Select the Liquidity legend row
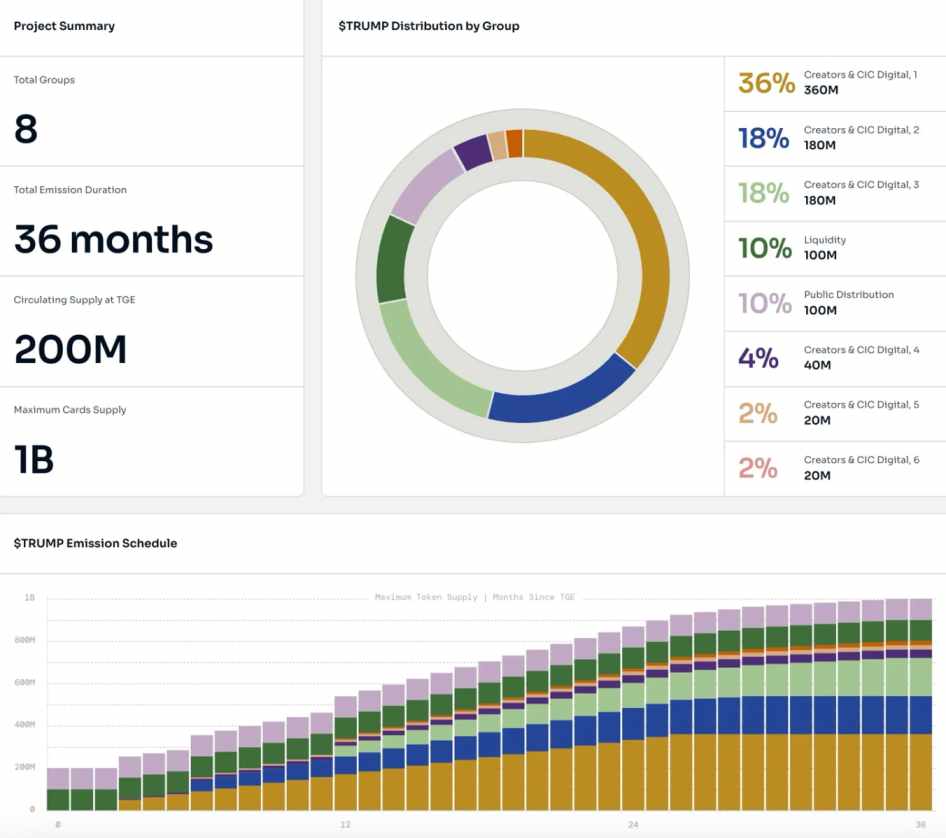 [835, 249]
